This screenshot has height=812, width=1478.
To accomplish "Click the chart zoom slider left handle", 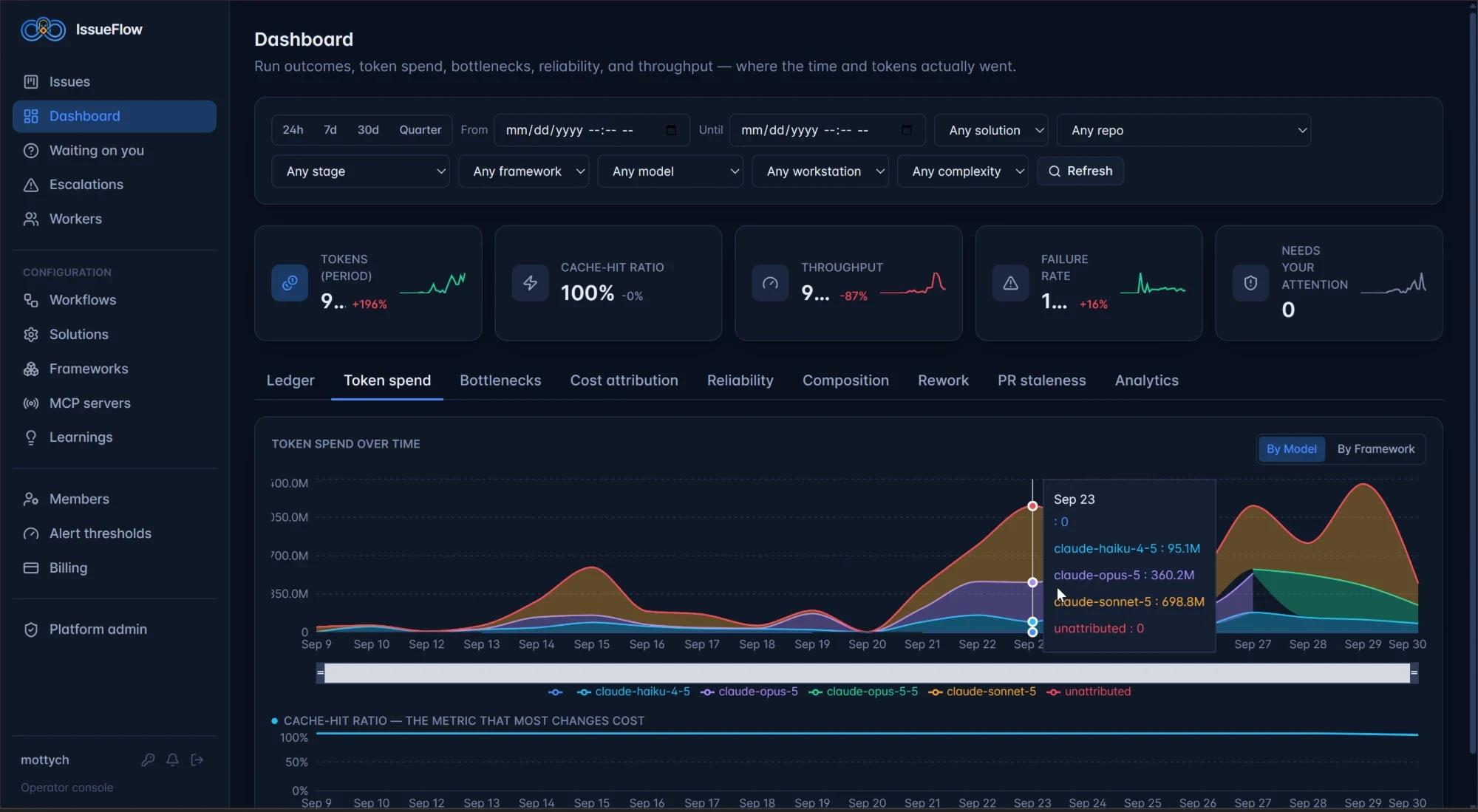I will tap(320, 673).
